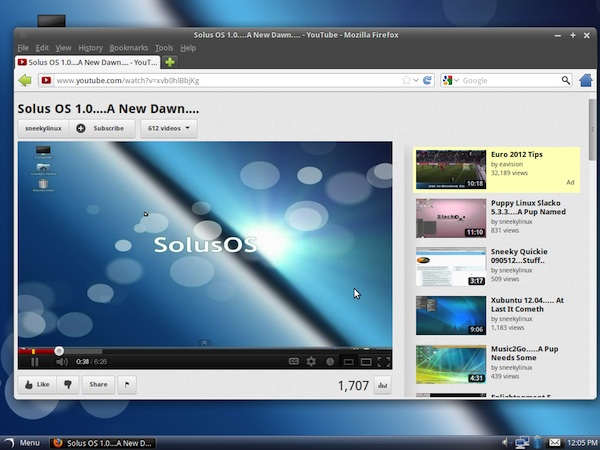This screenshot has width=600, height=450.
Task: Open the History menu
Action: click(x=90, y=48)
